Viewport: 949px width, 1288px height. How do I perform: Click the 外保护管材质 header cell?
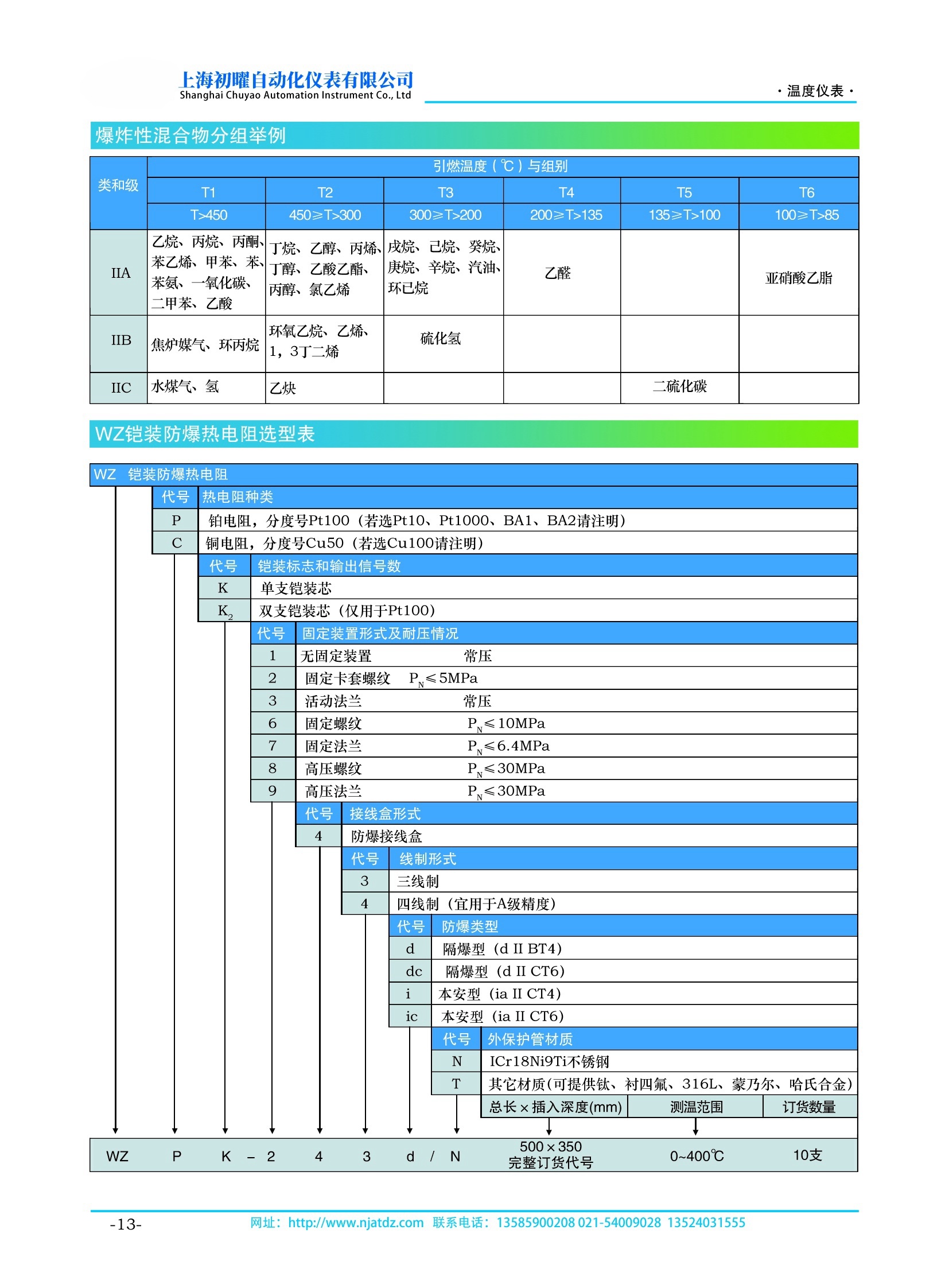point(530,1039)
